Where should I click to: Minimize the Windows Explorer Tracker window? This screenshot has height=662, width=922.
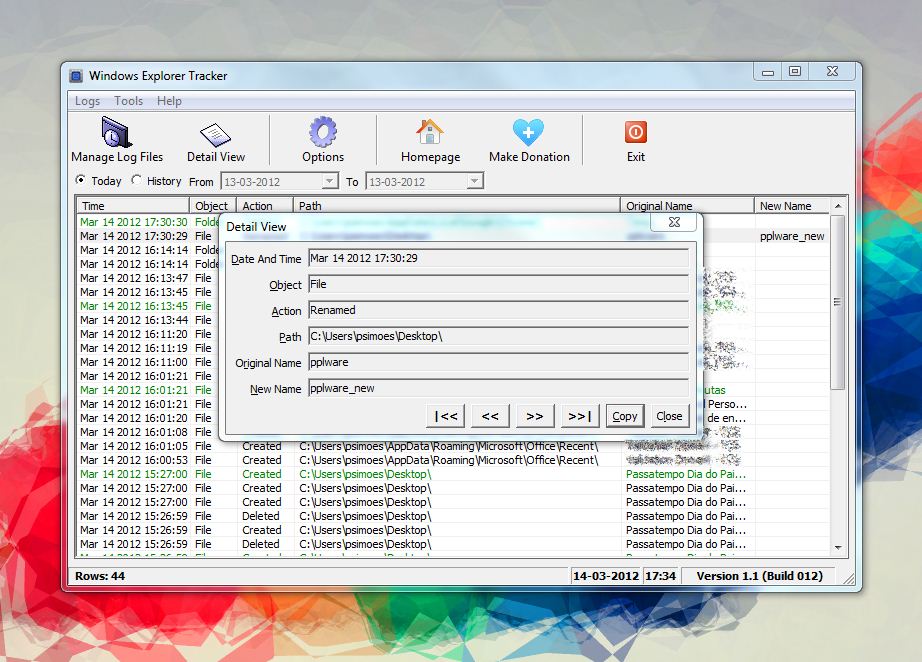[768, 72]
